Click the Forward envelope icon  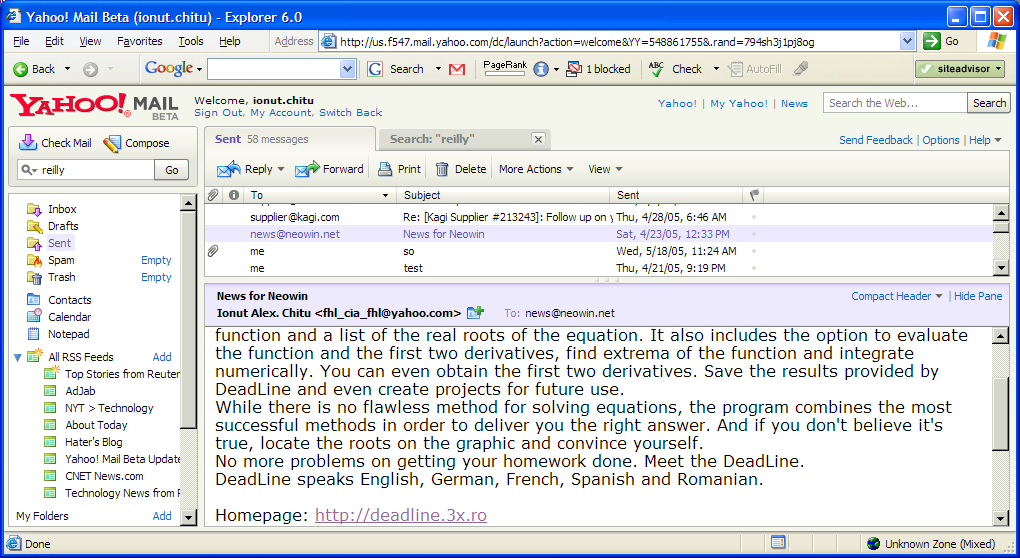pos(307,169)
